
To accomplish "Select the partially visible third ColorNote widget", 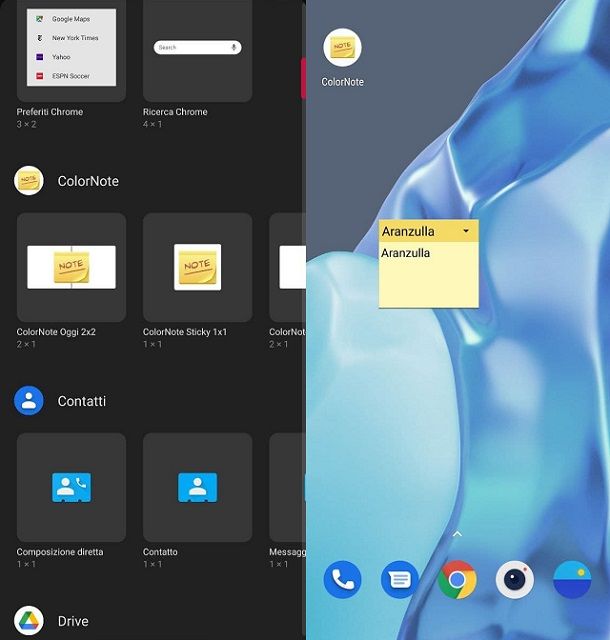I will (287, 267).
